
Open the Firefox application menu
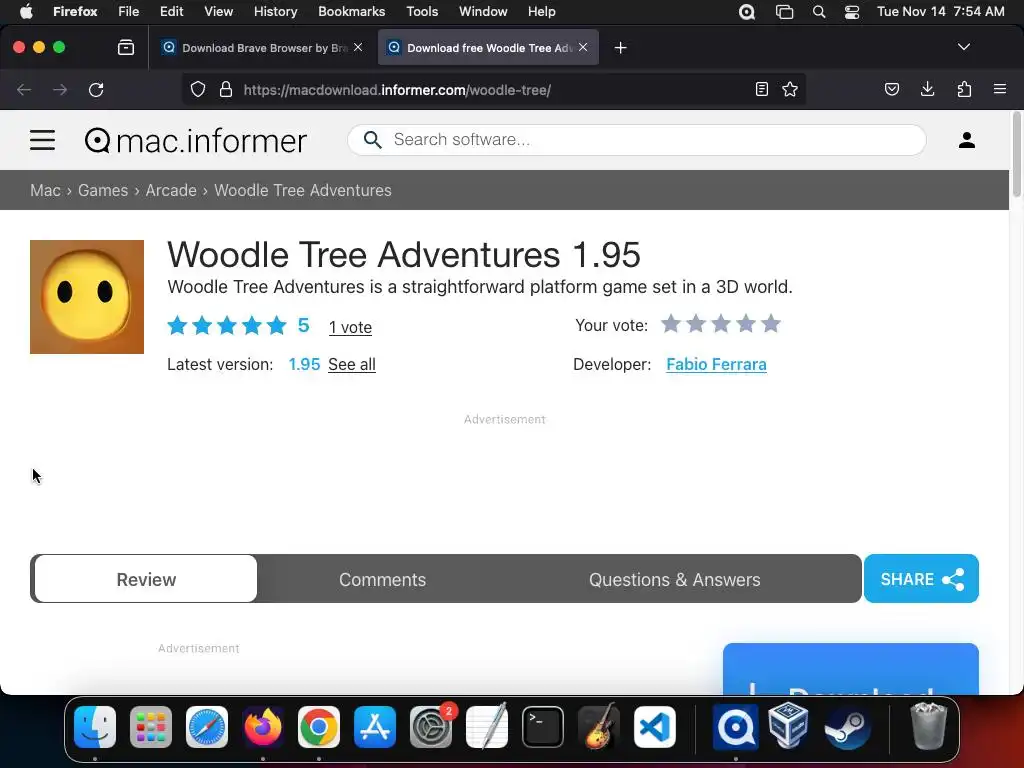coord(1000,89)
